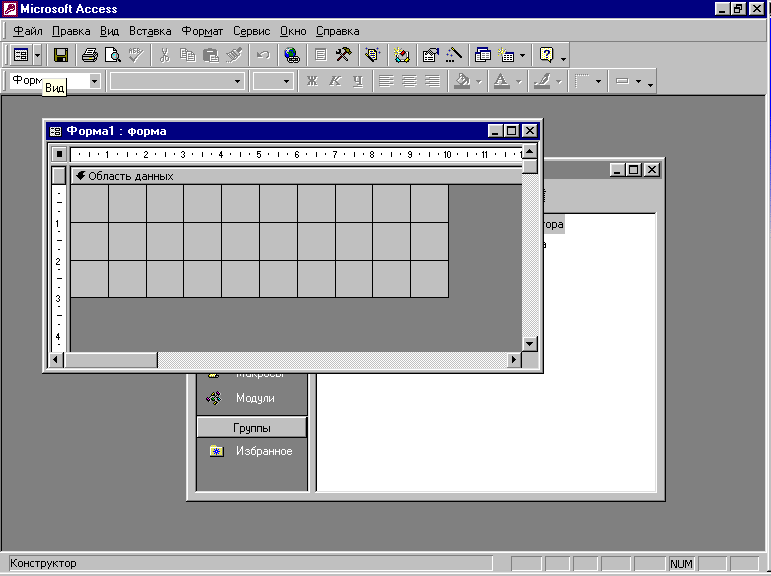Click the New Object icon
Viewport: 771px width, 576px height.
(506, 55)
